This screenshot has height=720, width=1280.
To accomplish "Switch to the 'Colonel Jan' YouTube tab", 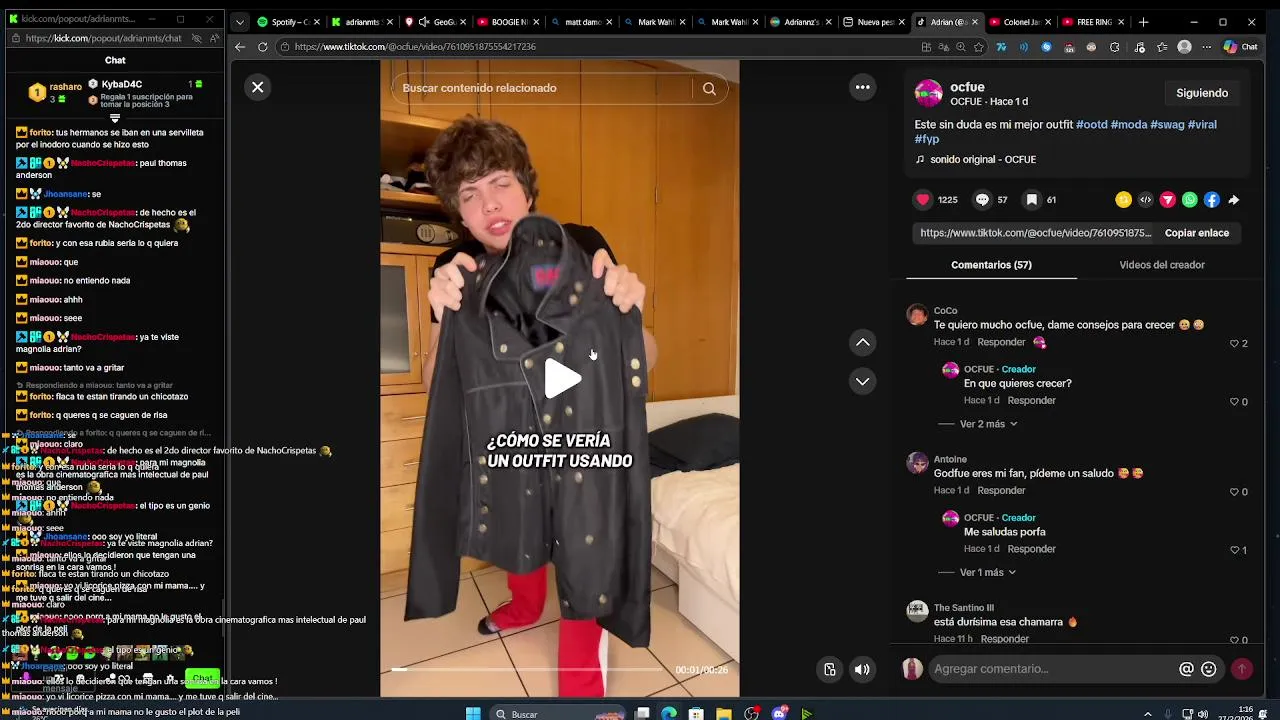I will [x=1019, y=22].
